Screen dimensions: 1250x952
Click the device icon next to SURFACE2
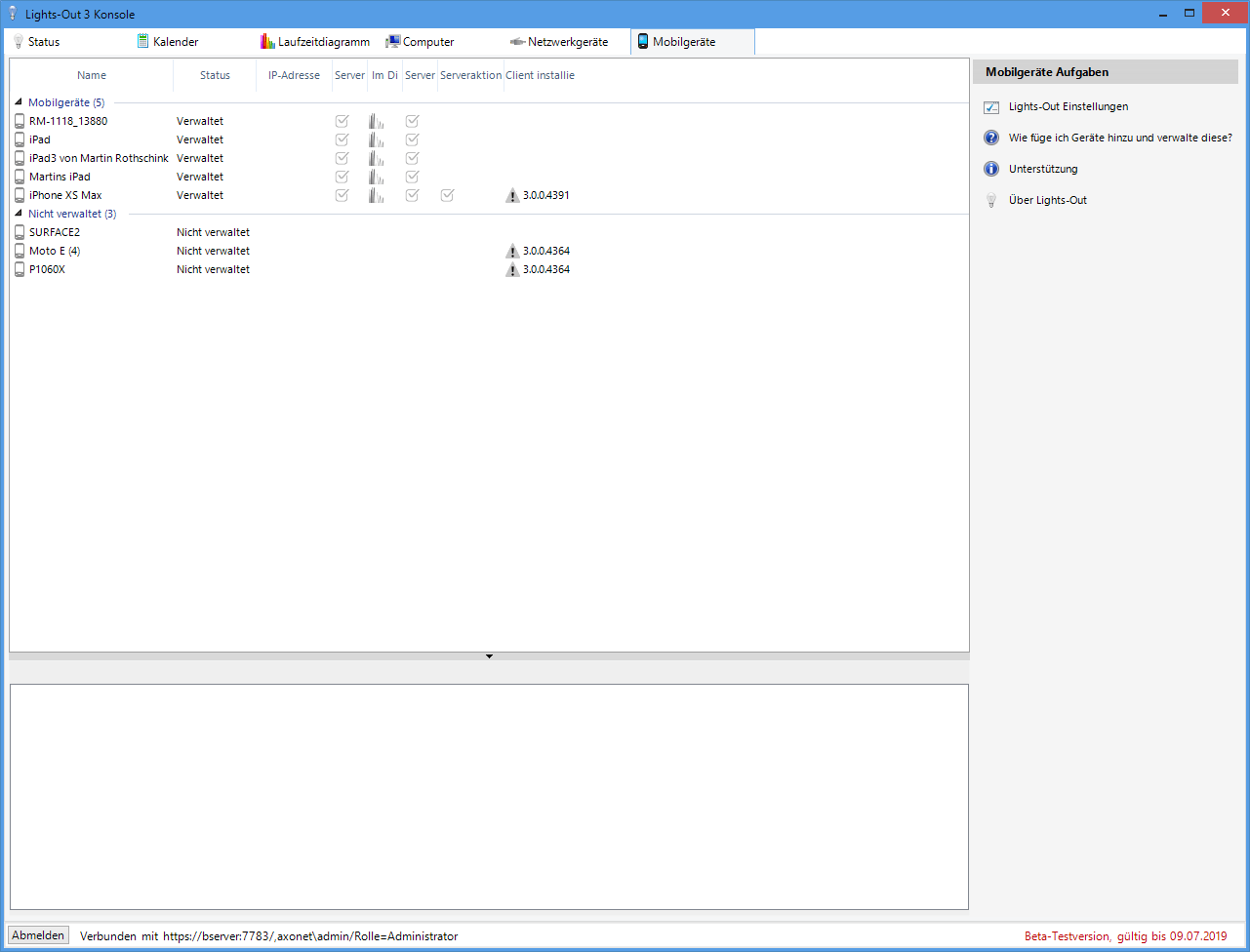[20, 232]
